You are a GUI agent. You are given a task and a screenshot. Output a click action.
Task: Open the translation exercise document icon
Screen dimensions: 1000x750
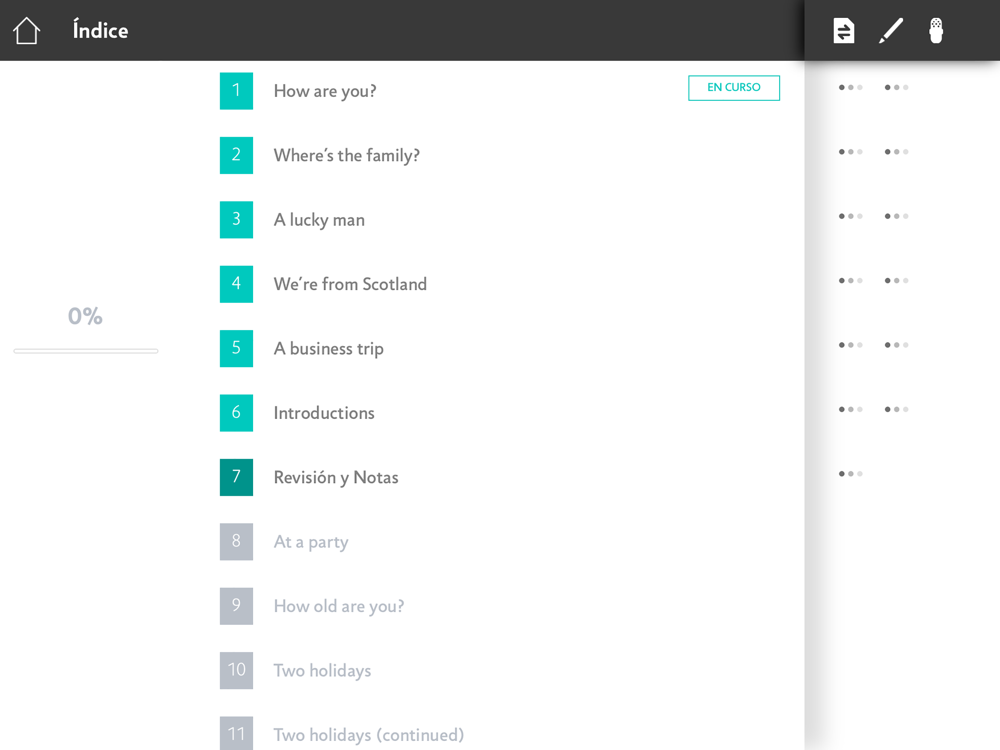point(844,31)
